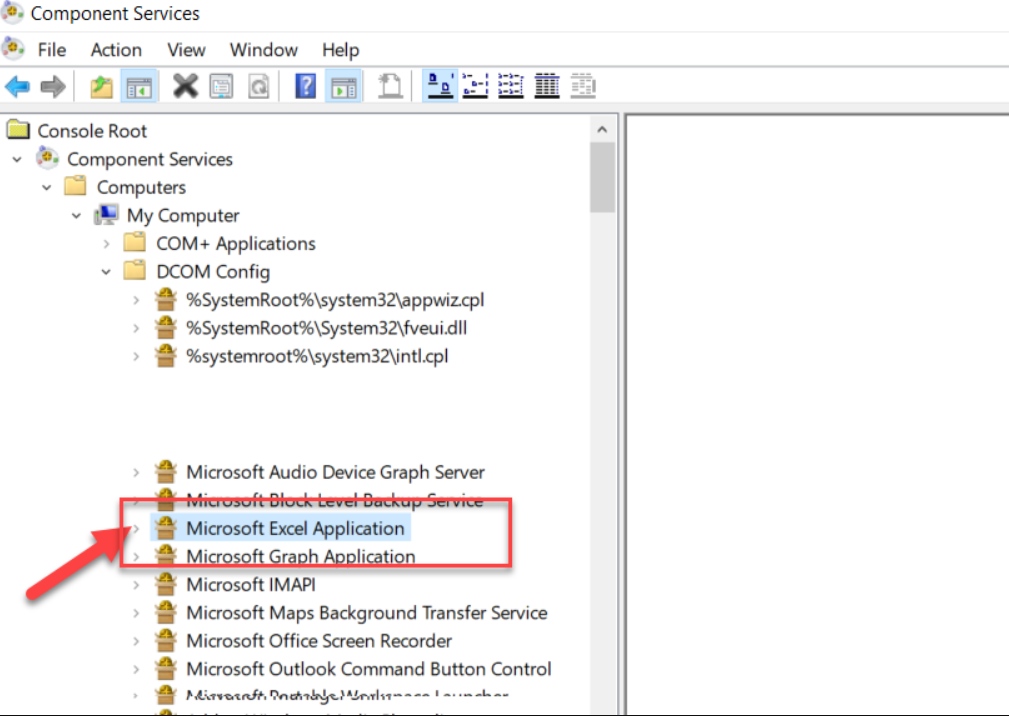Click the Delete X toolbar icon

pyautogui.click(x=185, y=86)
